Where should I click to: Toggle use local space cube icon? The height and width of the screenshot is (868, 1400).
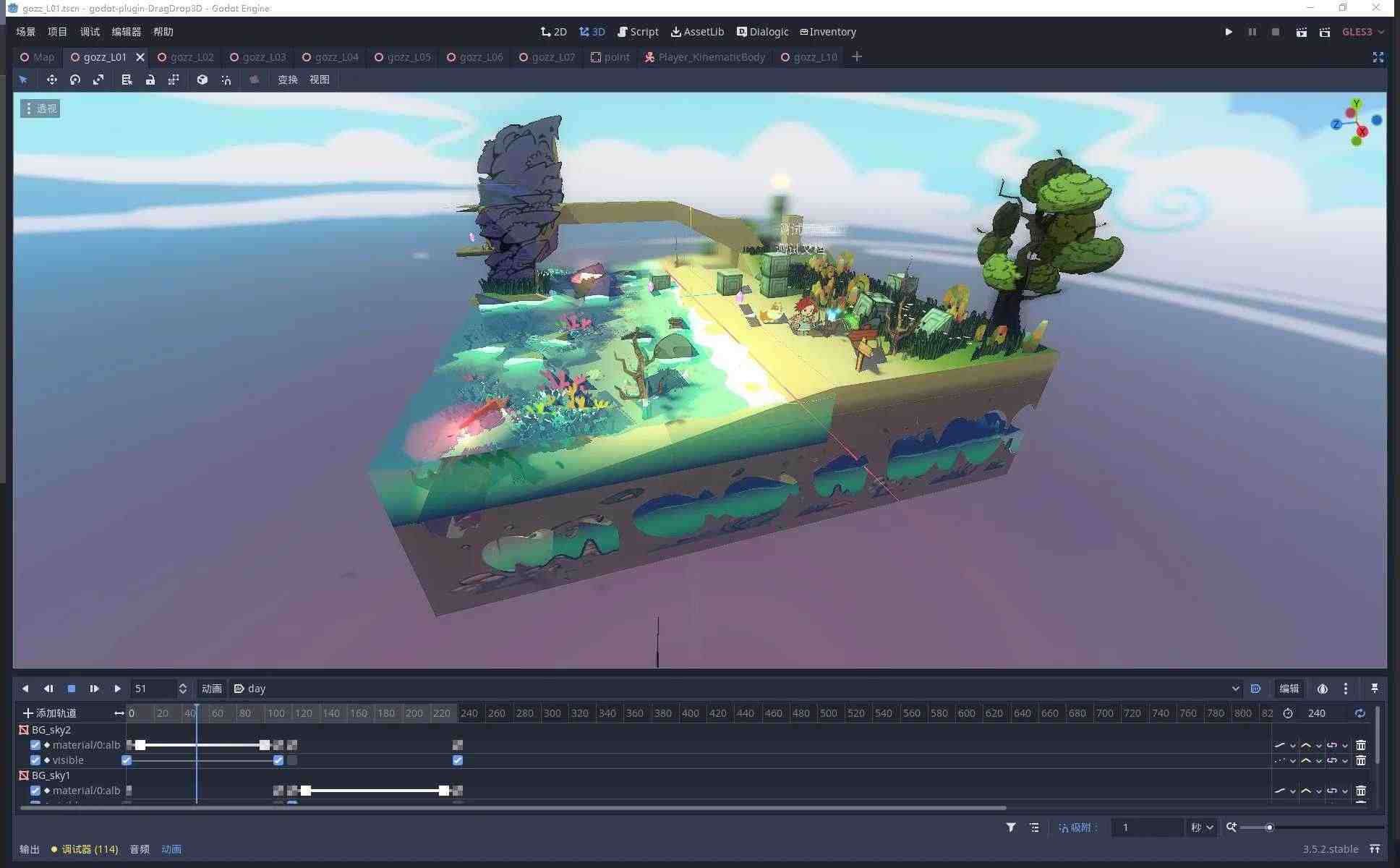coord(202,80)
